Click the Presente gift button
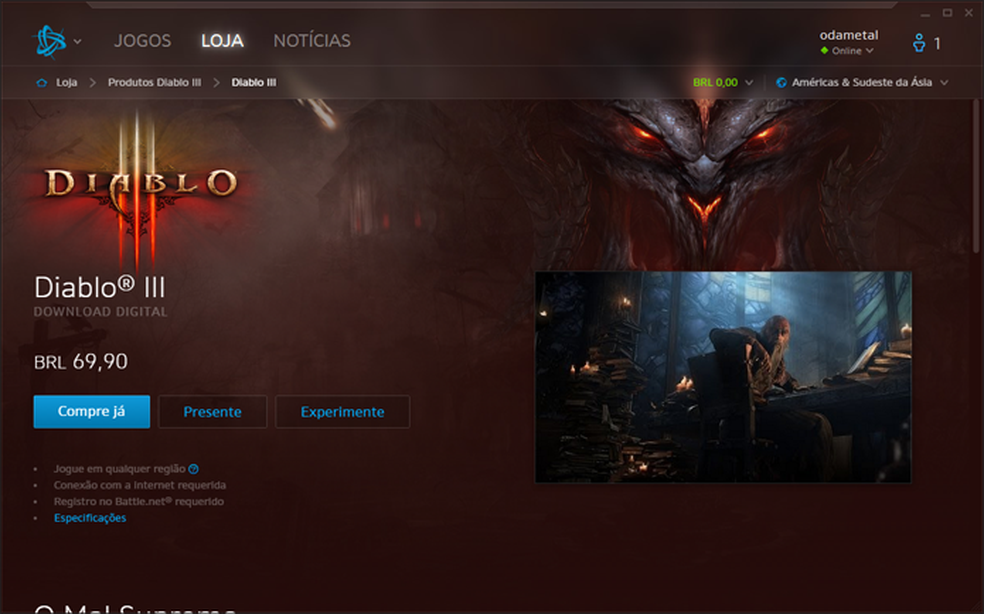Screen dimensions: 984x614 pos(212,412)
